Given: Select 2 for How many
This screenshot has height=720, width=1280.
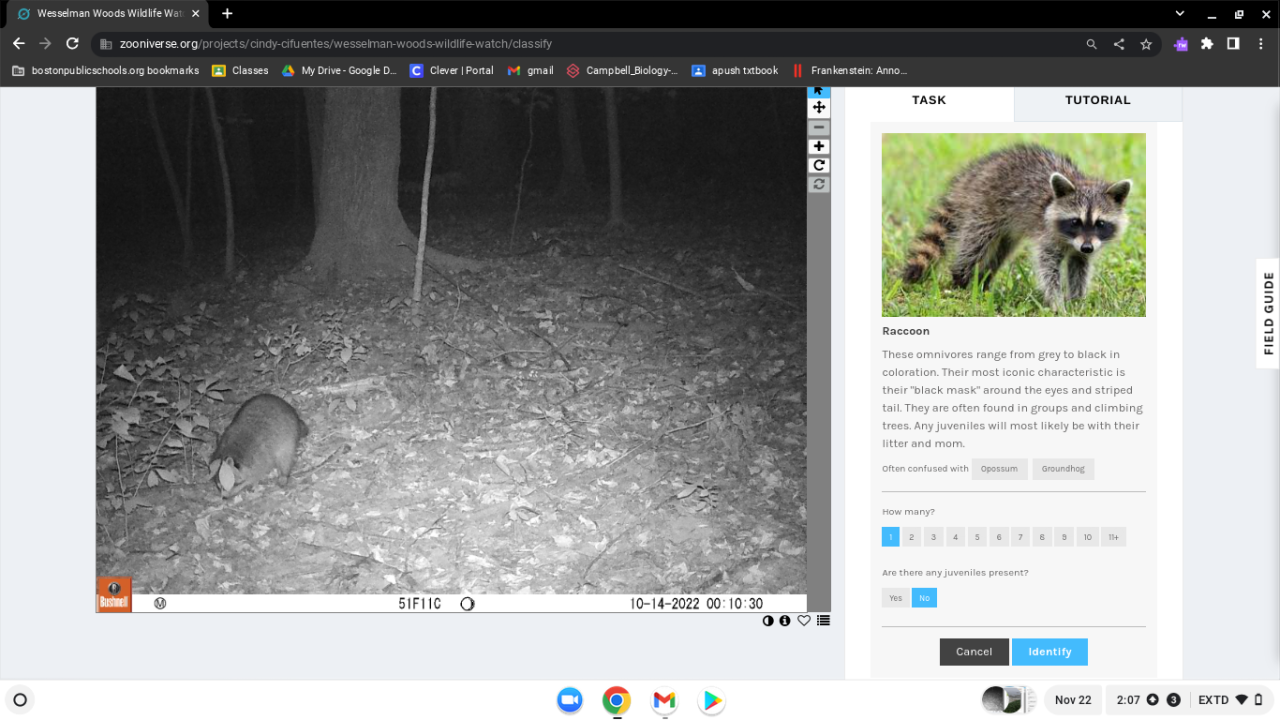Looking at the screenshot, I should tap(912, 537).
